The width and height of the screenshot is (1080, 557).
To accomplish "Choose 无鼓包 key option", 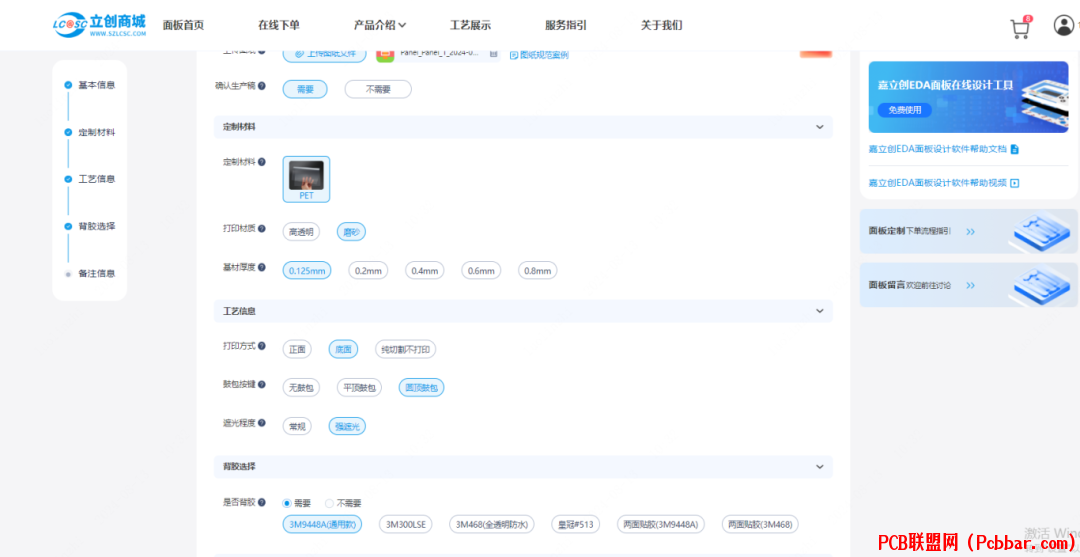I will pyautogui.click(x=301, y=388).
